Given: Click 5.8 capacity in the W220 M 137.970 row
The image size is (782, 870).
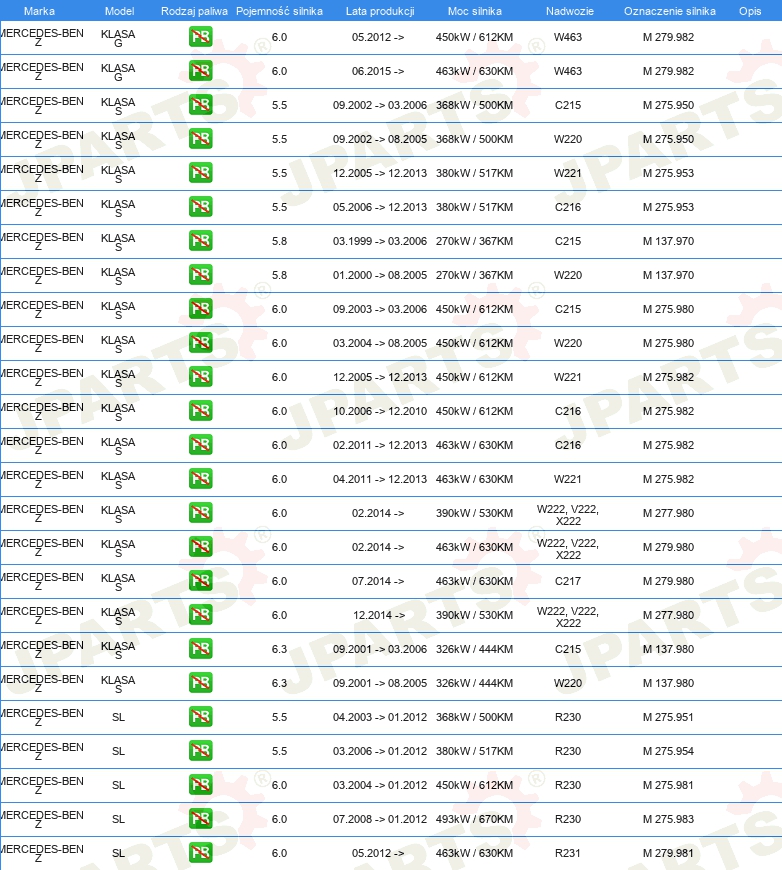Looking at the screenshot, I should click(x=279, y=275).
